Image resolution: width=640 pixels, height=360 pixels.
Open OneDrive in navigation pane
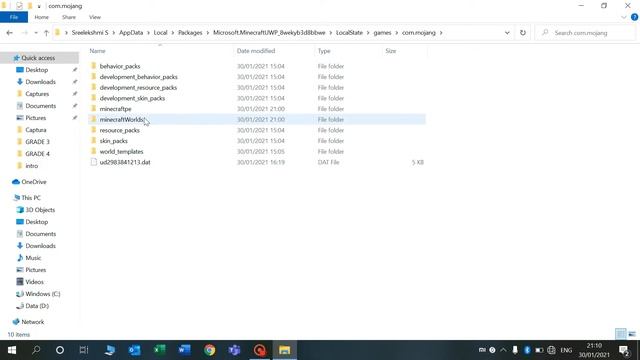click(x=33, y=182)
